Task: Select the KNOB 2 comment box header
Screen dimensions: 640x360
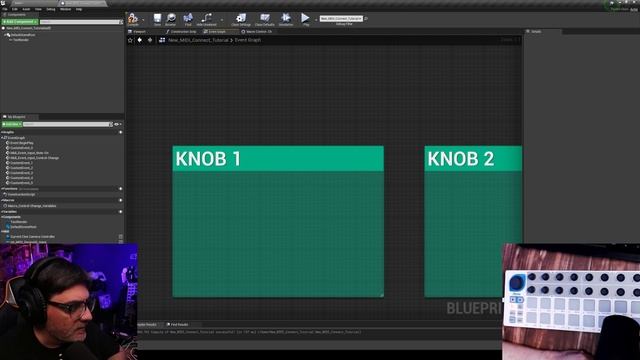Action: 473,158
